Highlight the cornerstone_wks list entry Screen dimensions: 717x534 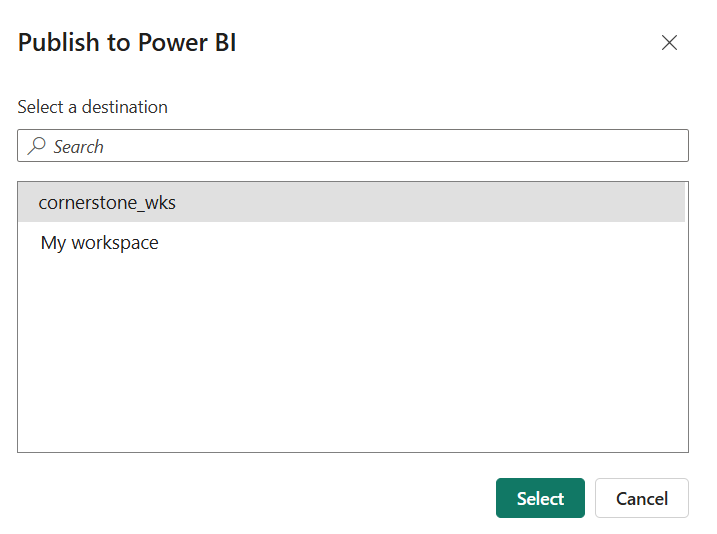click(107, 202)
